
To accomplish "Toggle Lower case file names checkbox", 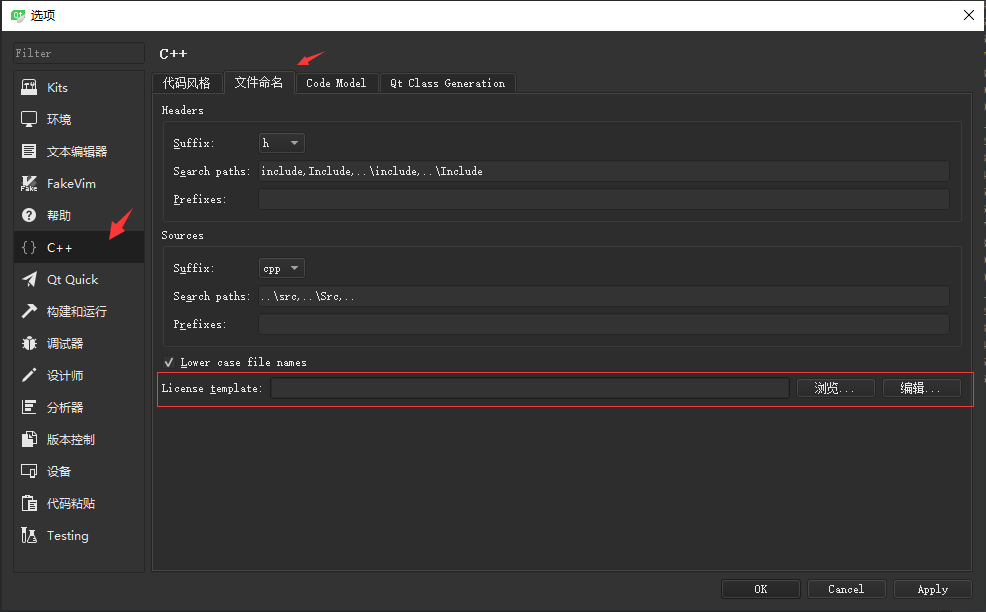I will (169, 362).
